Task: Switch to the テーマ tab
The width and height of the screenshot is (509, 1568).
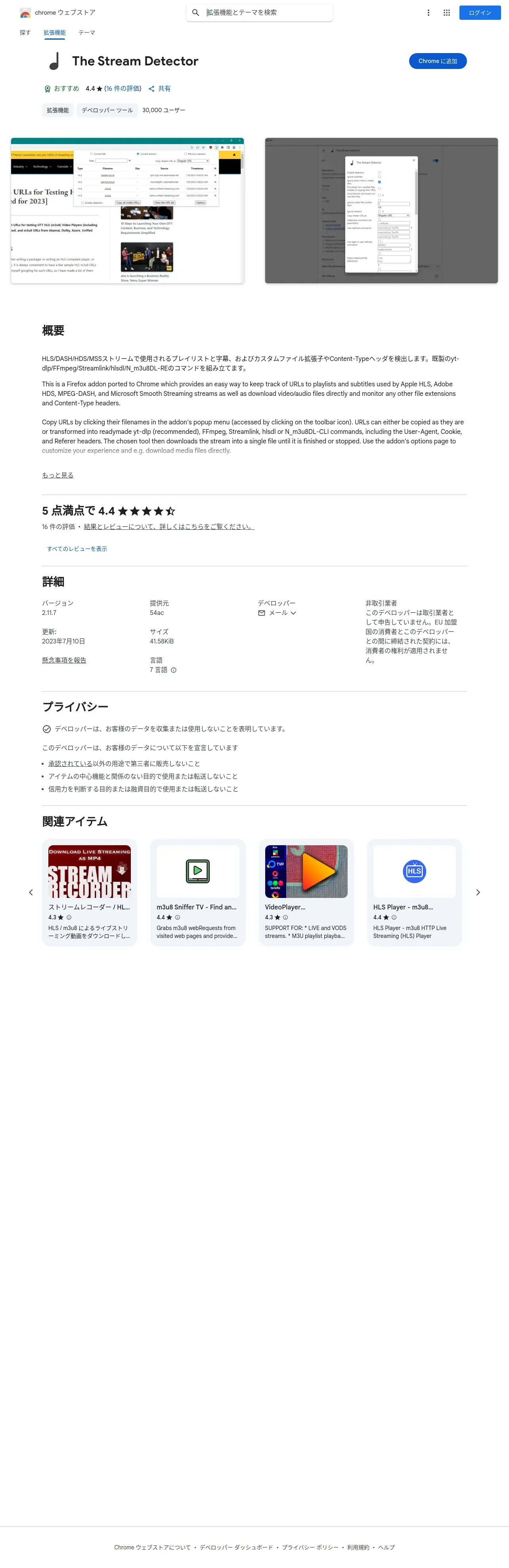Action: pyautogui.click(x=87, y=33)
